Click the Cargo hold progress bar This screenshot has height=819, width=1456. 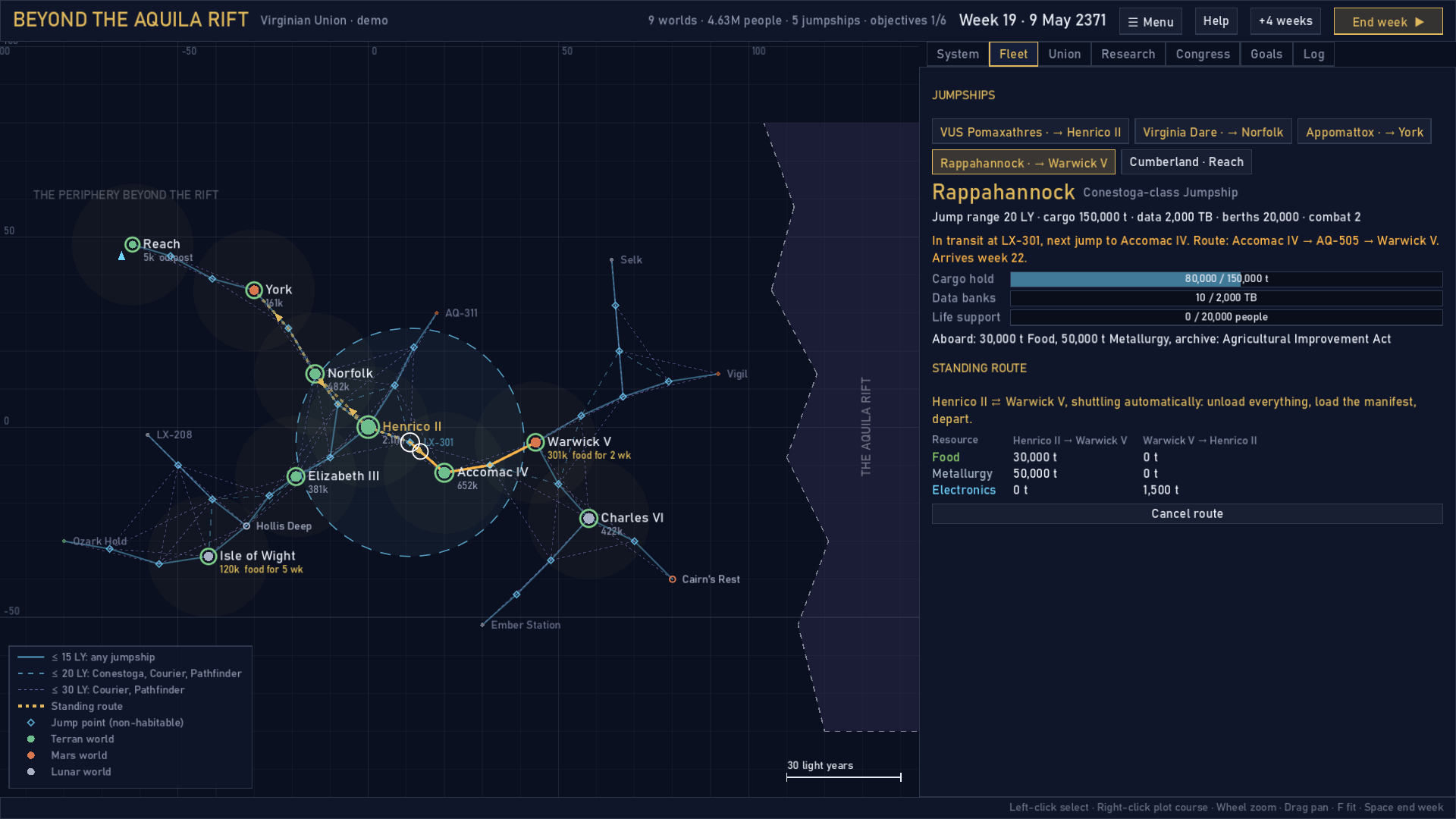click(1226, 279)
